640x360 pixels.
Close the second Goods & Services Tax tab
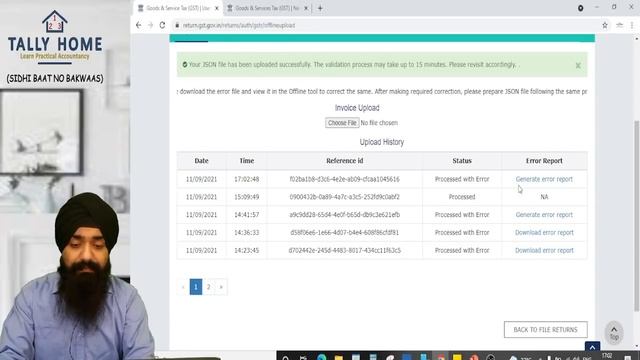pos(306,8)
